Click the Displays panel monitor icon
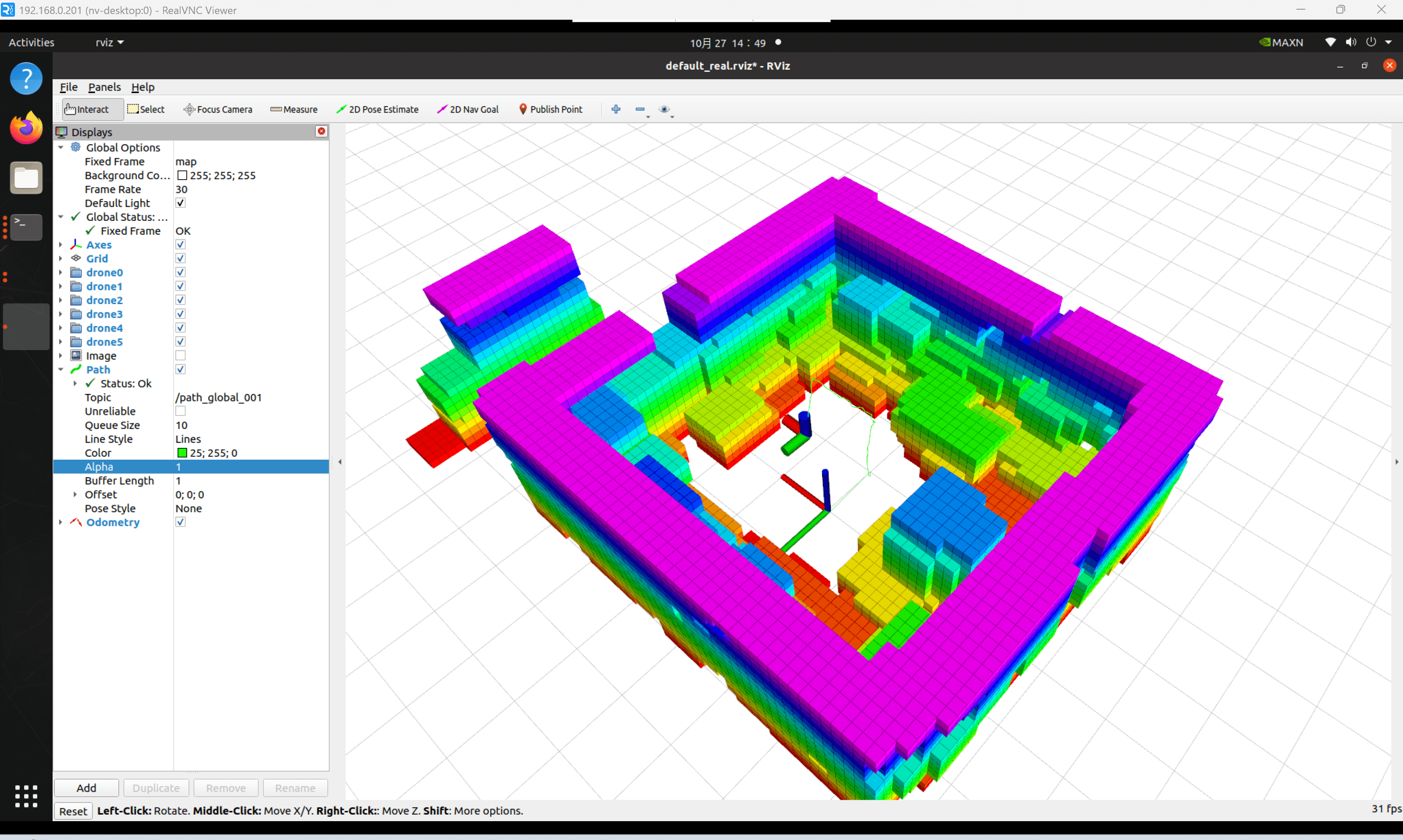The image size is (1403, 840). pyautogui.click(x=62, y=132)
